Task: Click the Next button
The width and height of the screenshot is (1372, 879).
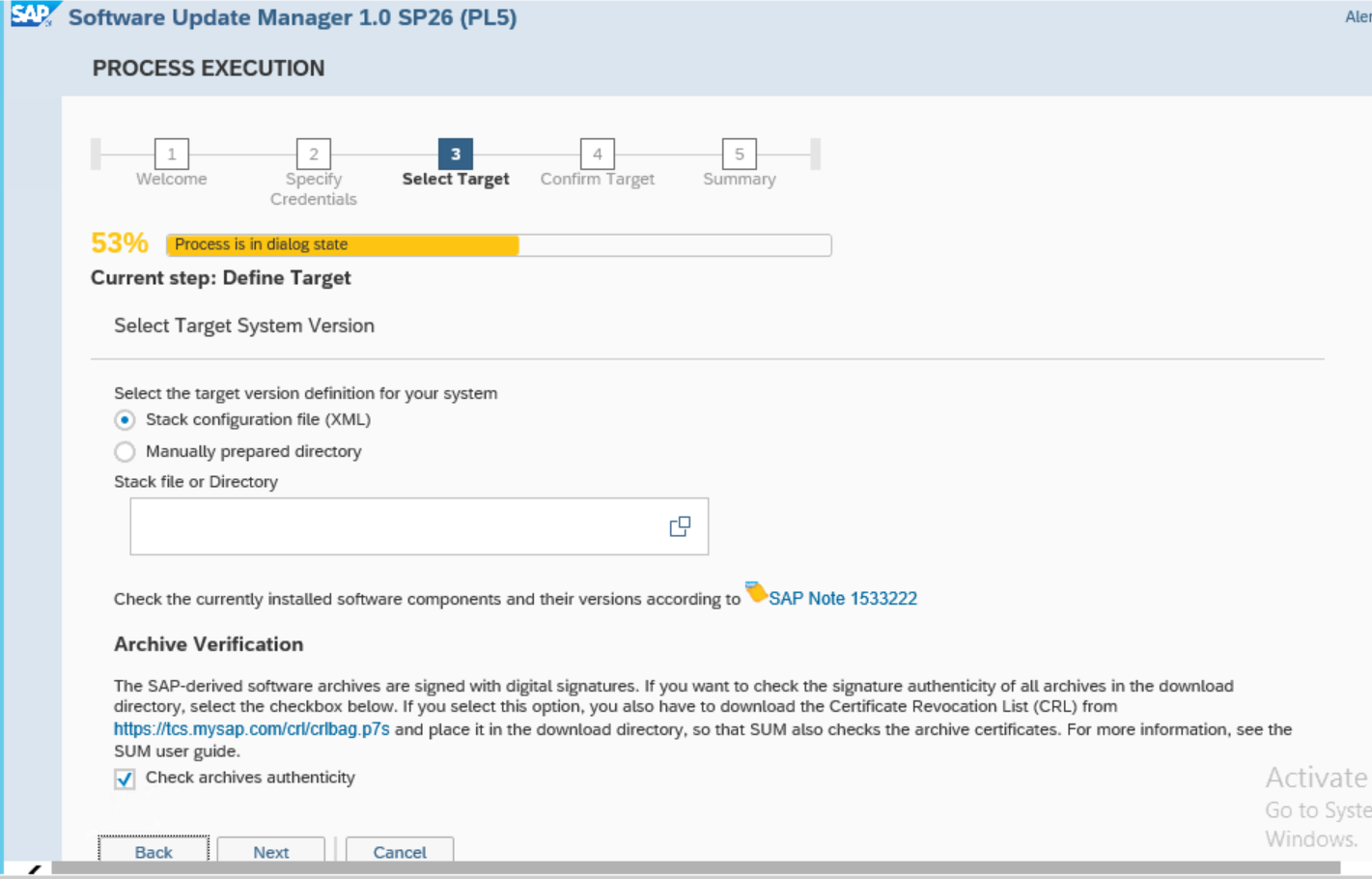Action: tap(271, 850)
